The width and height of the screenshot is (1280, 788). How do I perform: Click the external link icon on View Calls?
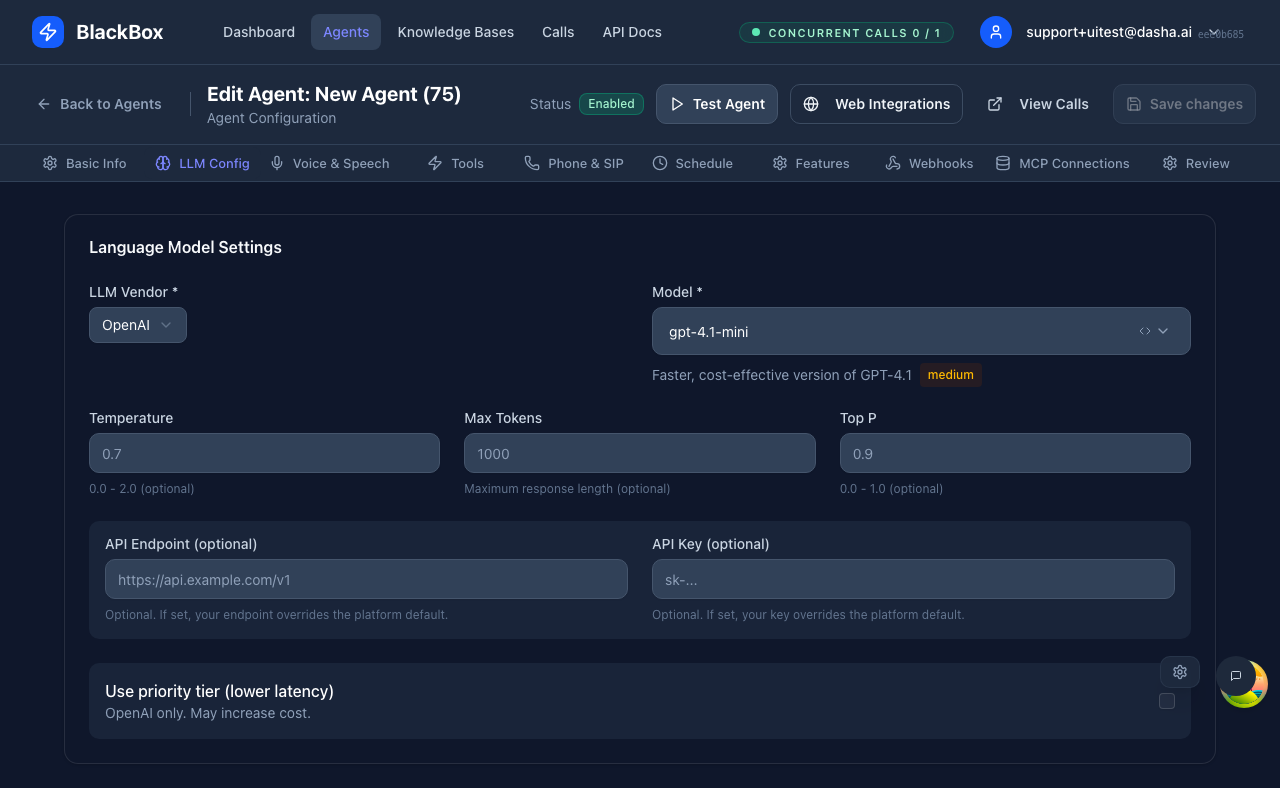point(993,103)
